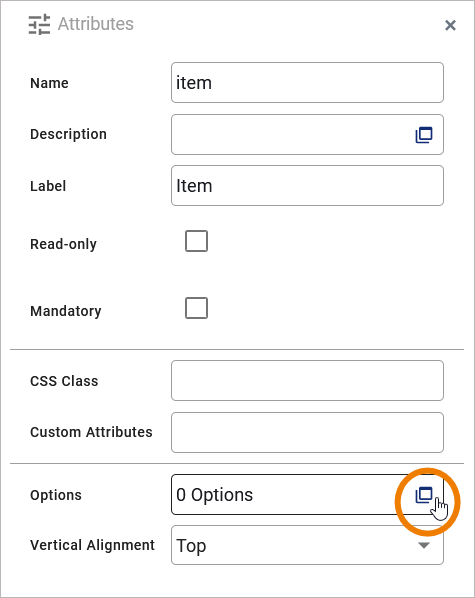Image resolution: width=475 pixels, height=598 pixels.
Task: Click the 0 Options field text
Action: 214,495
